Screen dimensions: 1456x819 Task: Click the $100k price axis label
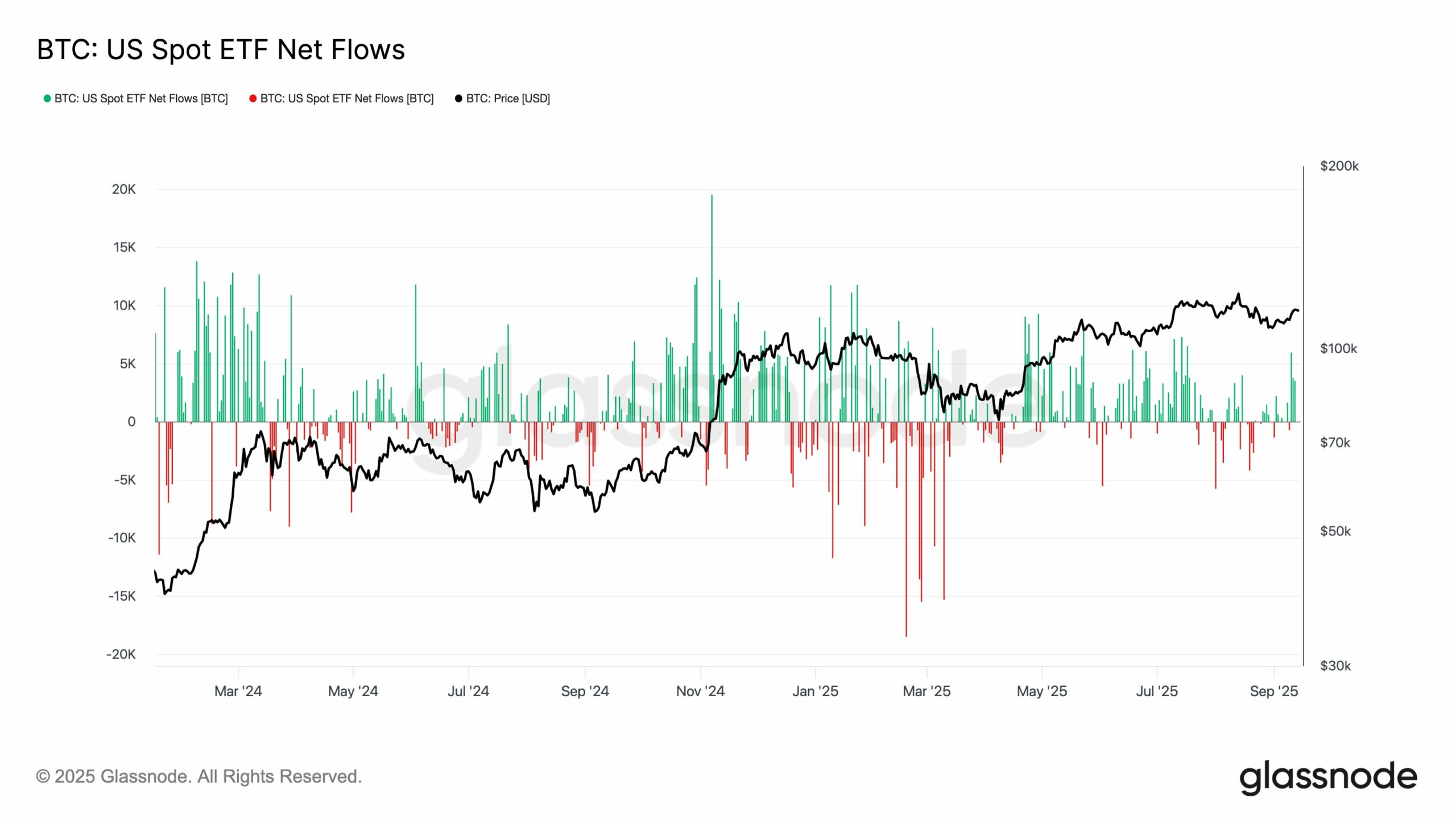1338,349
